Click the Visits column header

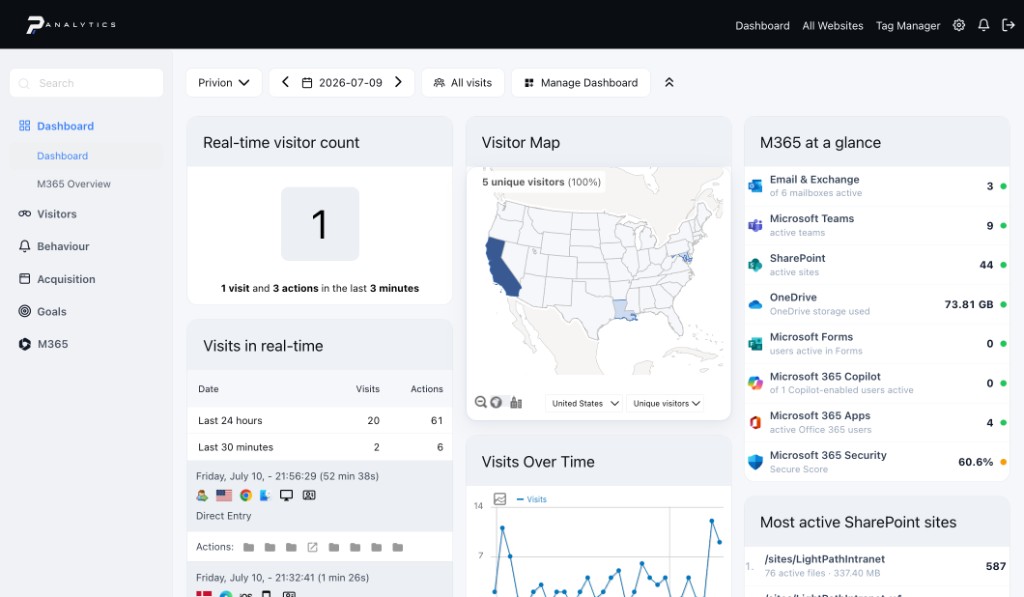coord(367,389)
